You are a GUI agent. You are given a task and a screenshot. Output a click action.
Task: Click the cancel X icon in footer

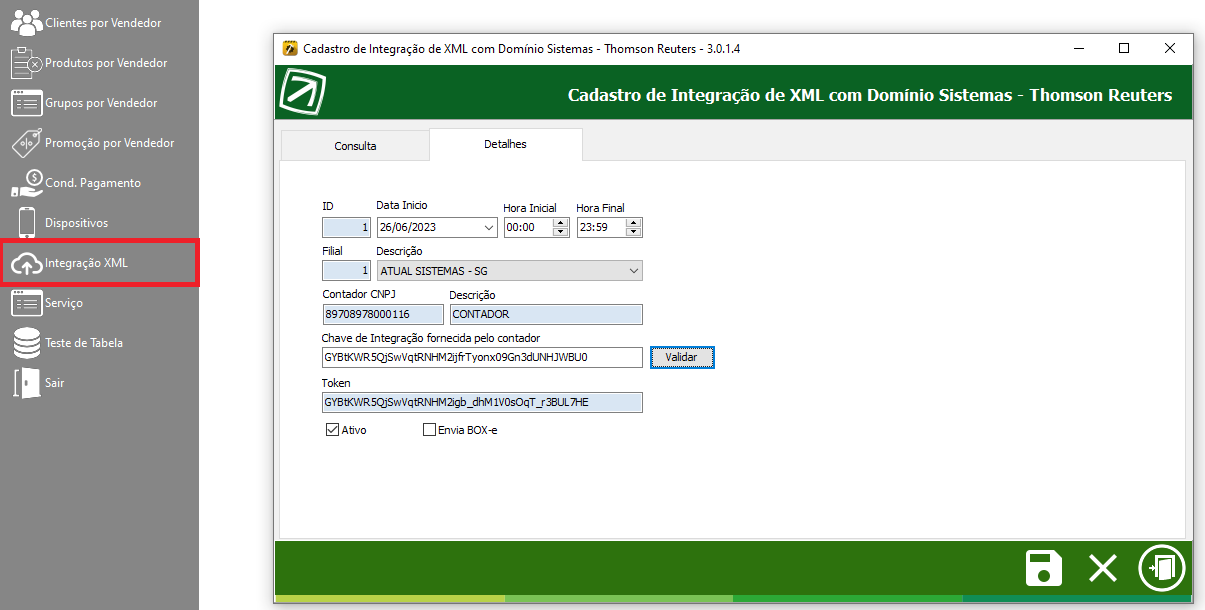(1103, 568)
